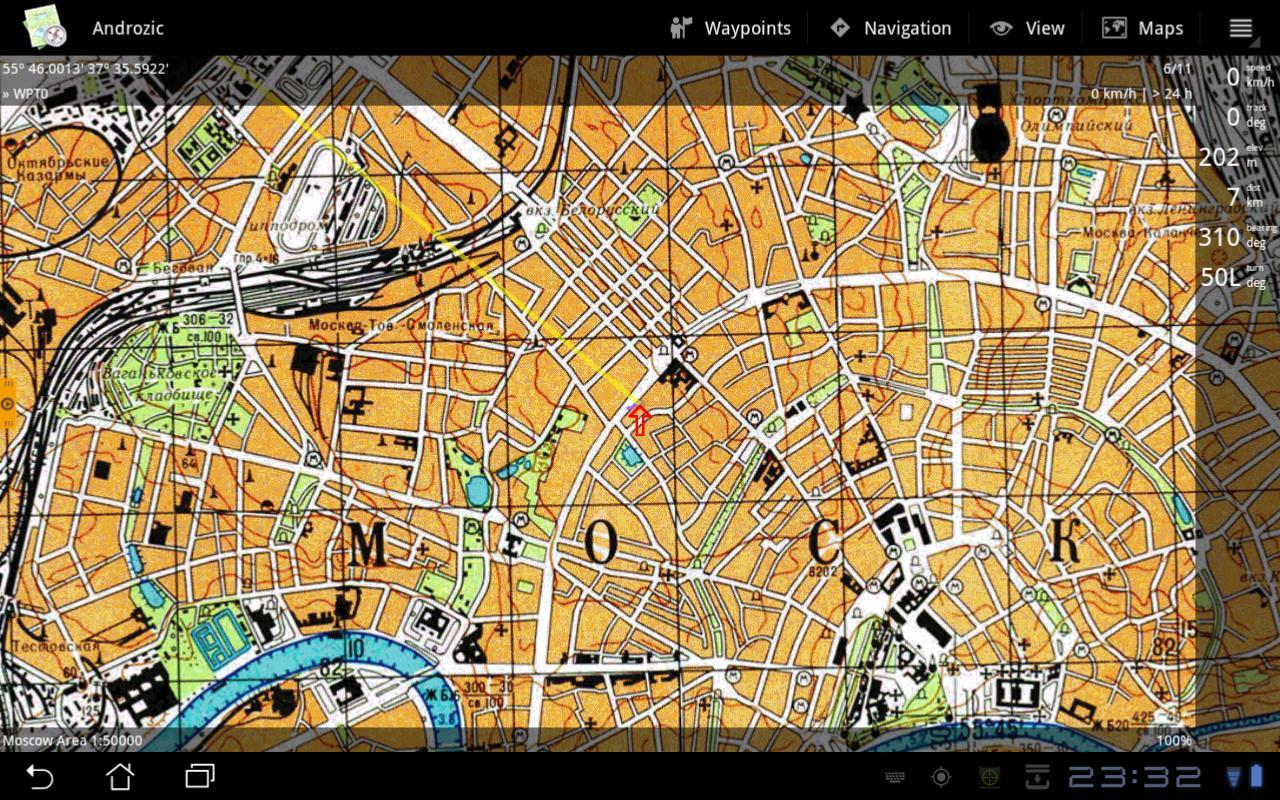The height and width of the screenshot is (800, 1280).
Task: Tap the download notification icon
Action: [1037, 777]
